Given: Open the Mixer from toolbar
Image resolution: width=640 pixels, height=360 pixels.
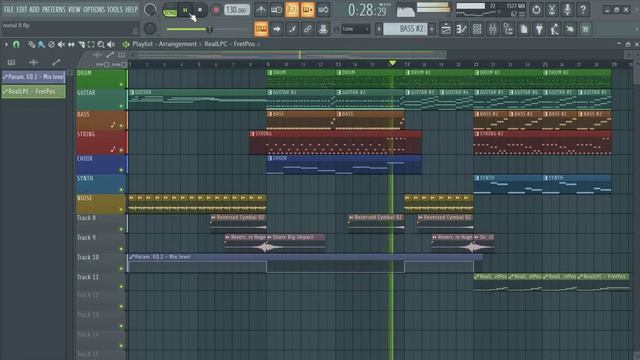Looking at the screenshot, I should tap(493, 29).
